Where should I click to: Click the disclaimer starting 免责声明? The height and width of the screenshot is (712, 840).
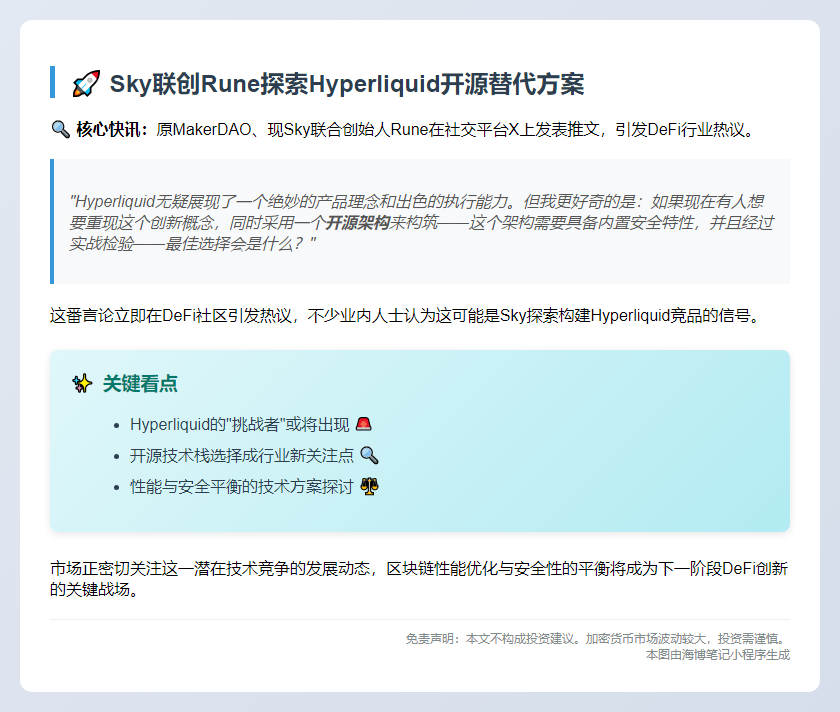(597, 639)
